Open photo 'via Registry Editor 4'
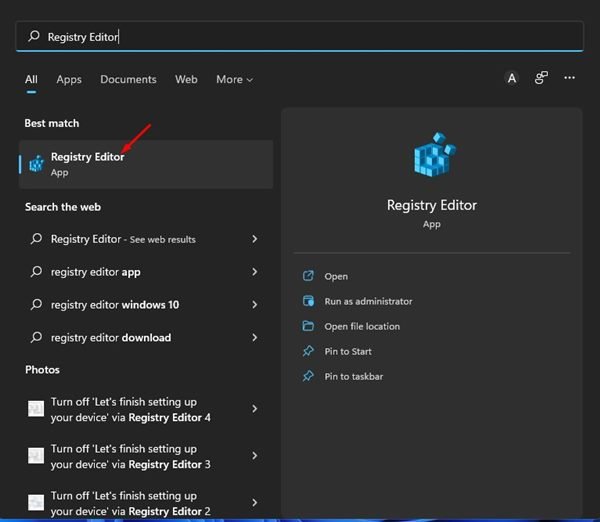This screenshot has height=522, width=600. point(146,409)
